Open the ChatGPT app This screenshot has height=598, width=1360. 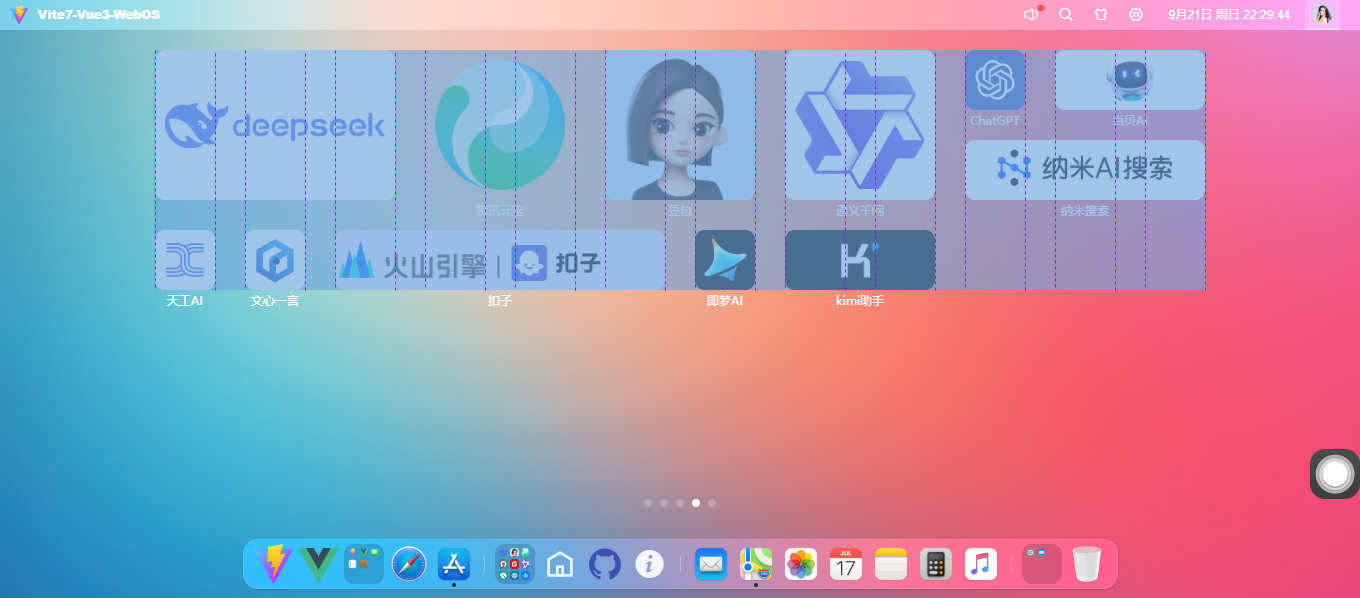click(x=995, y=80)
